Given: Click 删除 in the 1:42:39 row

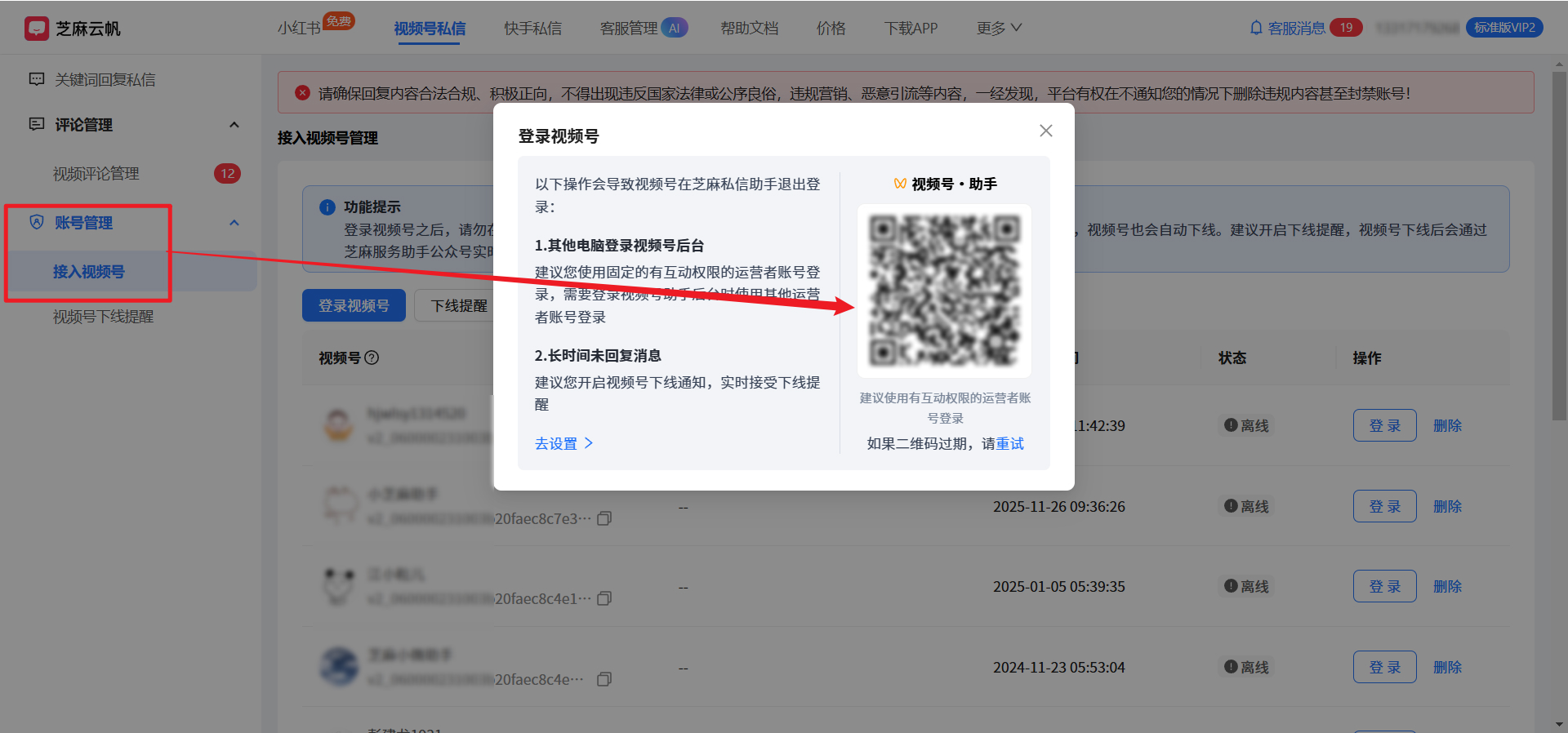Looking at the screenshot, I should point(1447,425).
